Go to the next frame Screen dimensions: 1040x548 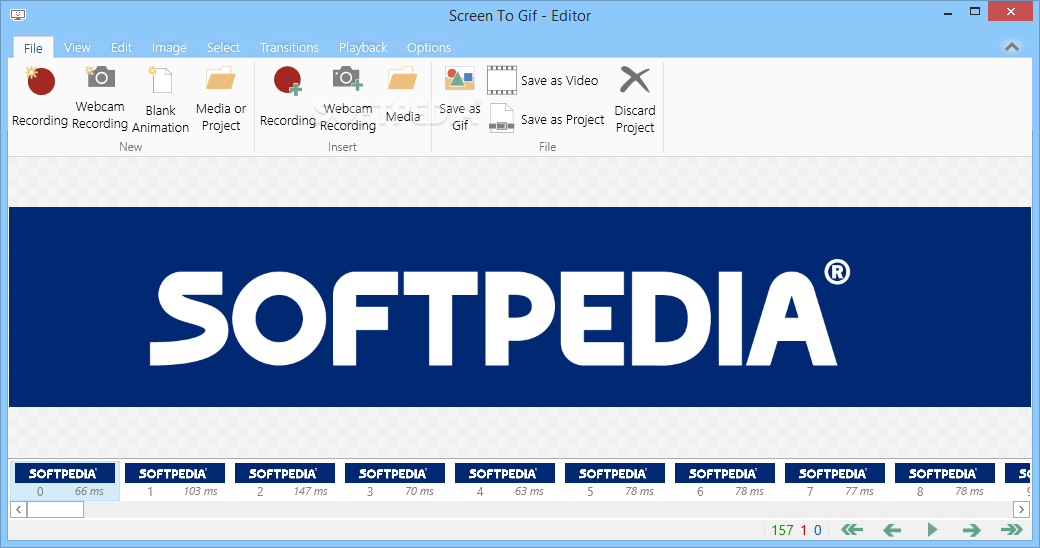click(972, 529)
